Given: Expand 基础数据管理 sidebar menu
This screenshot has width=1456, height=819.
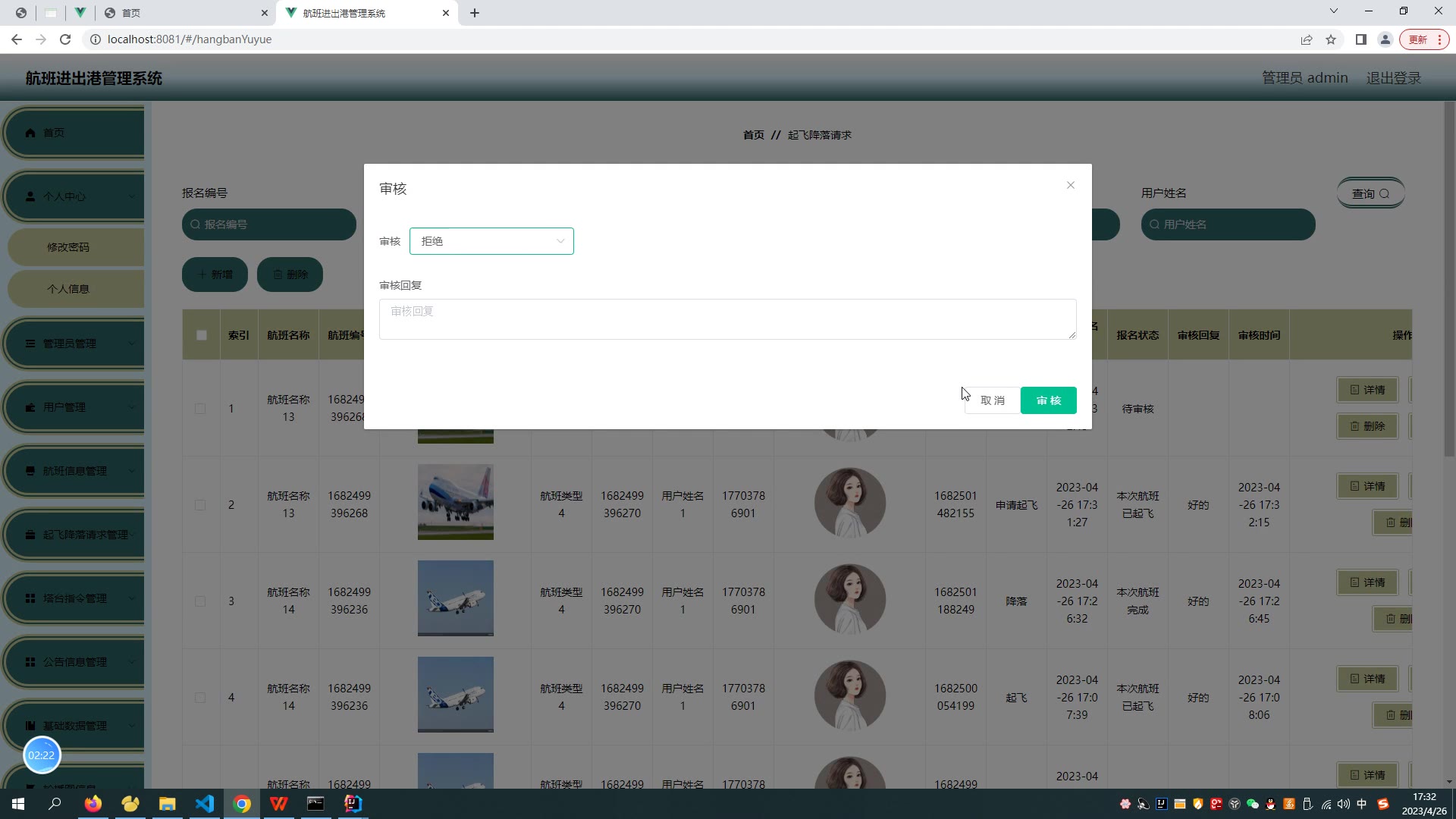Looking at the screenshot, I should 74,726.
